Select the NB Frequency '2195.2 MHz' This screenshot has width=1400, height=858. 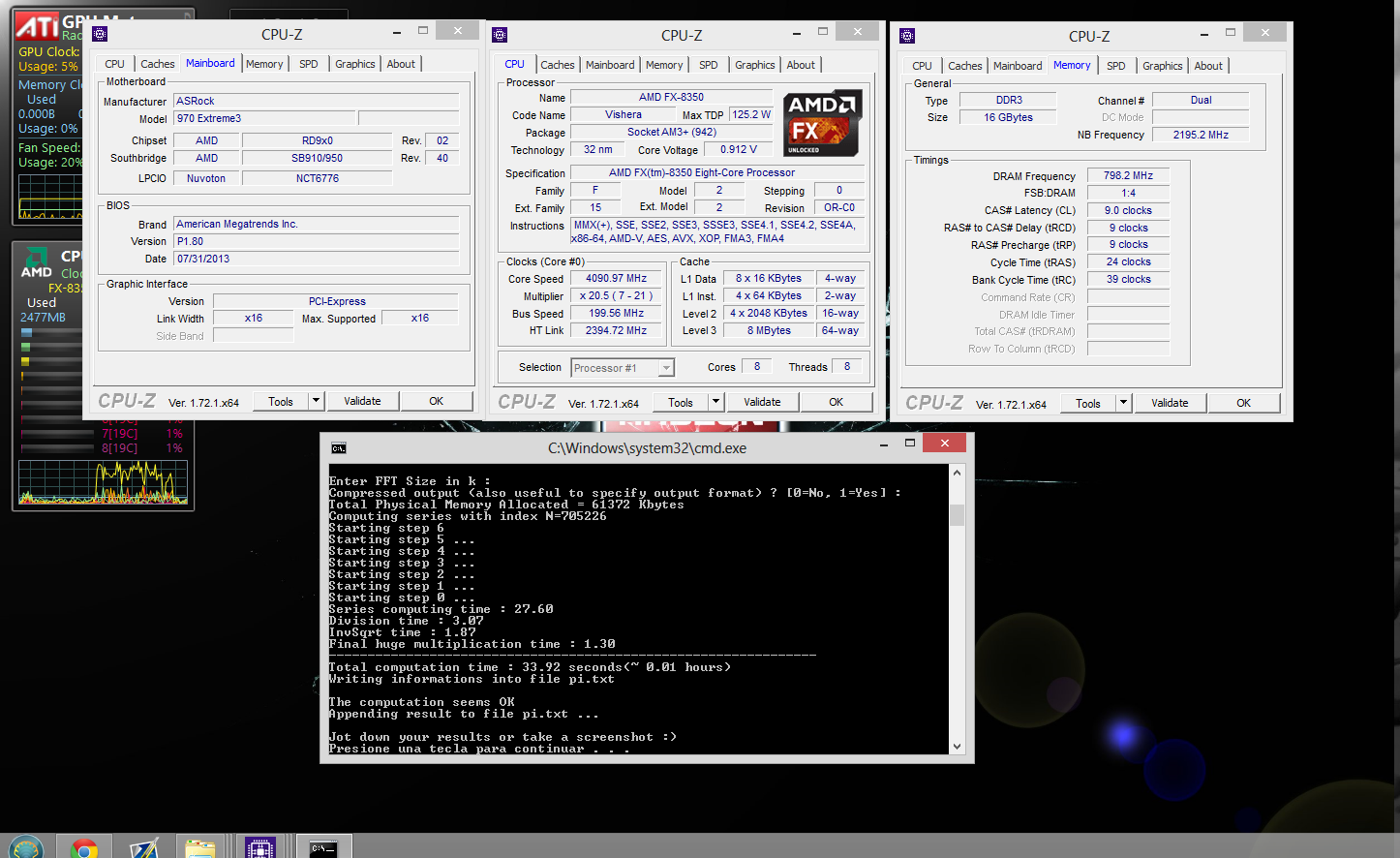[x=1201, y=135]
